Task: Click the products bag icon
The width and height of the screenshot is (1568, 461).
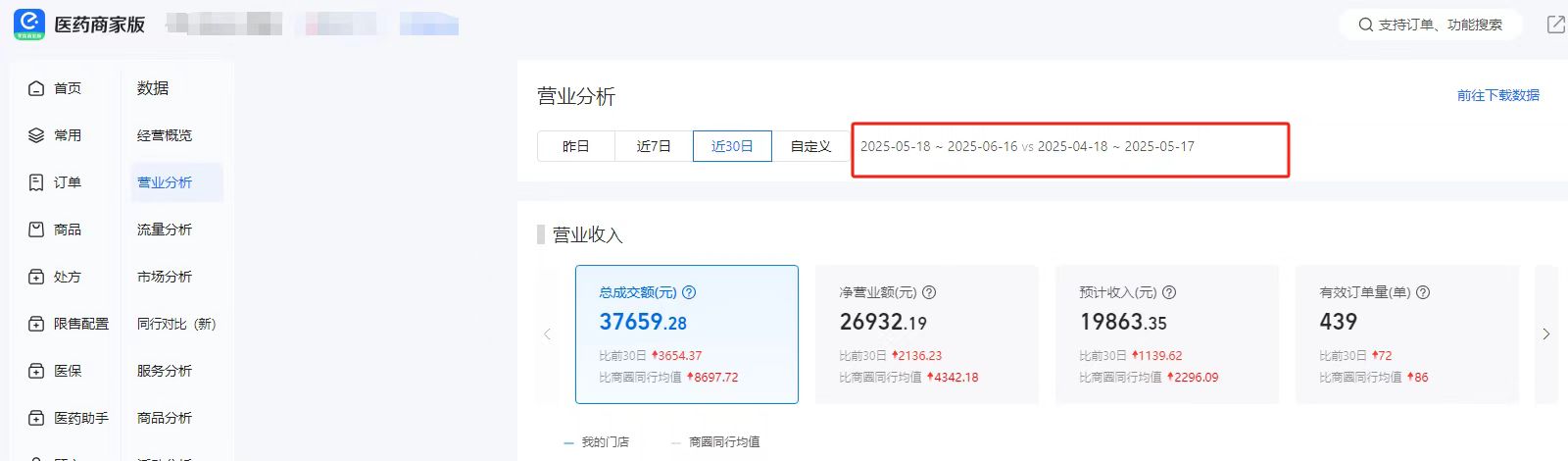Action: click(x=36, y=230)
